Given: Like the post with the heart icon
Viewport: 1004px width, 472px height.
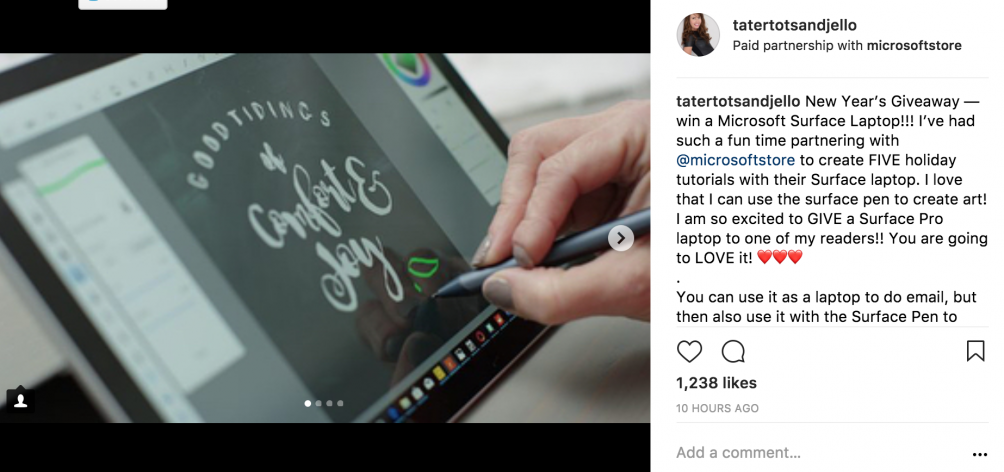Looking at the screenshot, I should pos(689,352).
